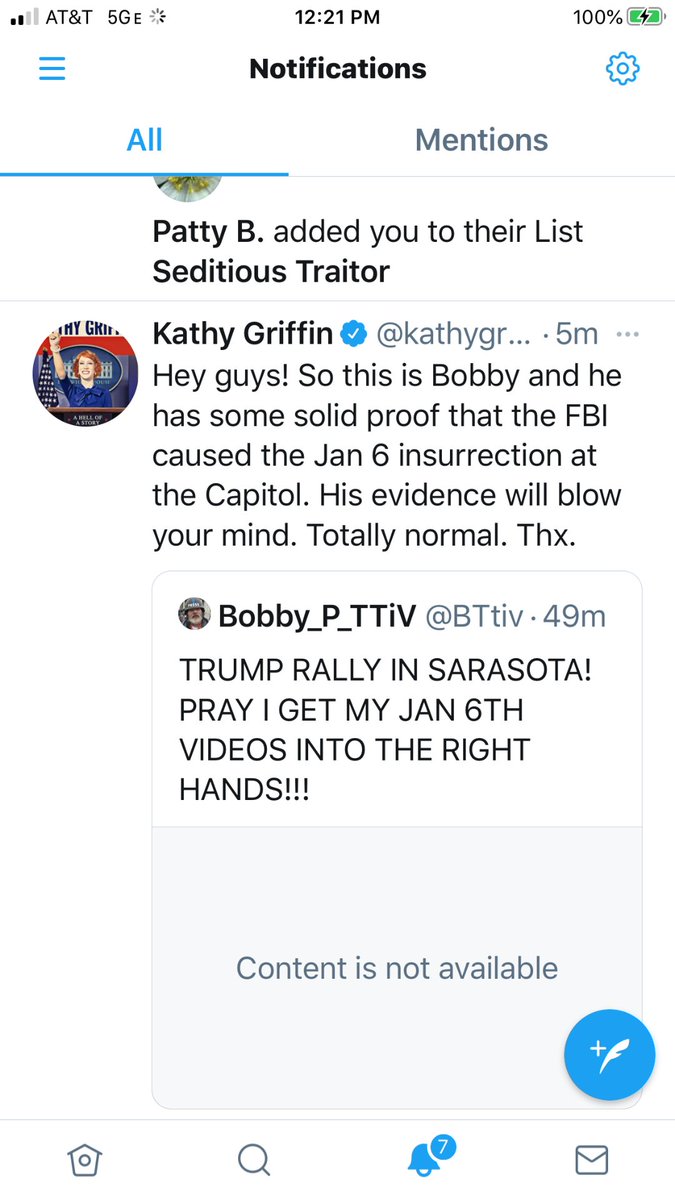Select the All notifications tab
Screen dimensions: 675x1200
click(x=144, y=140)
